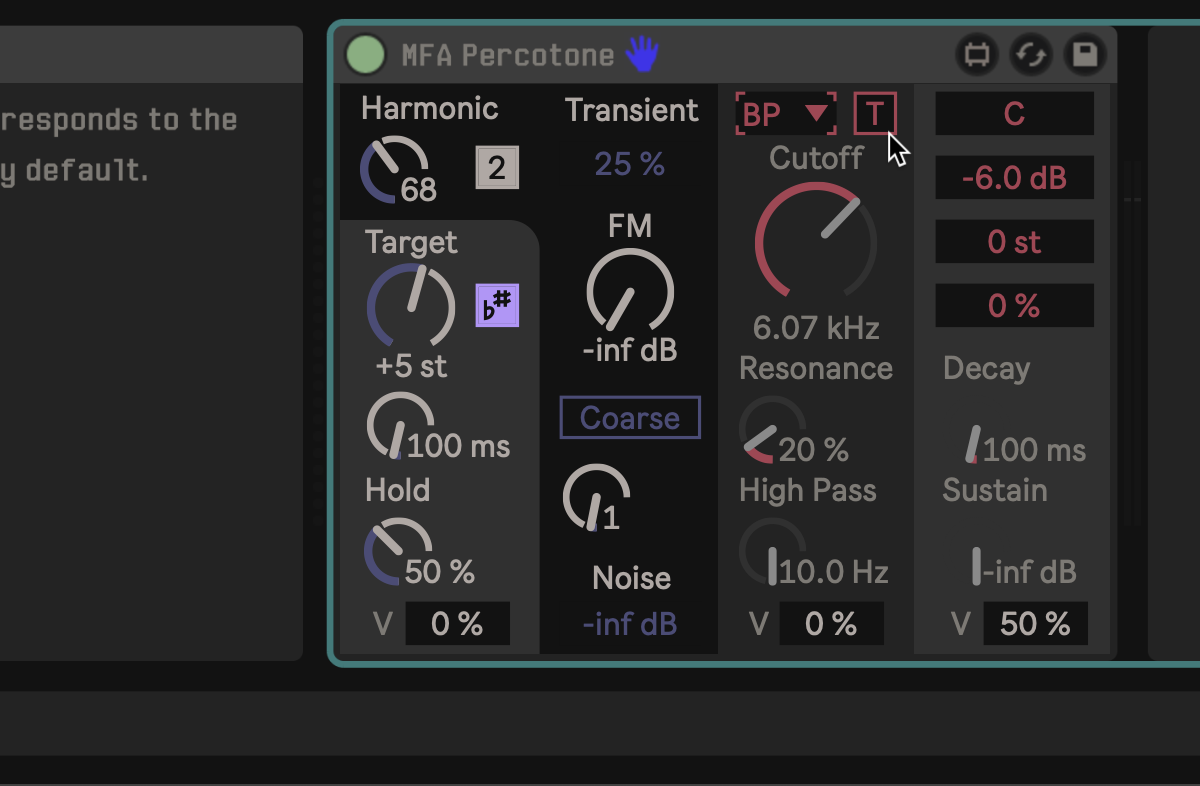Click the save preset disk icon

[x=1085, y=54]
